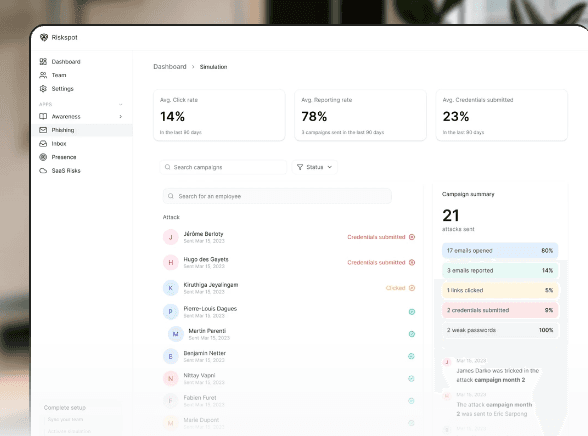Click the Hugo des Gayets name

(x=206, y=259)
